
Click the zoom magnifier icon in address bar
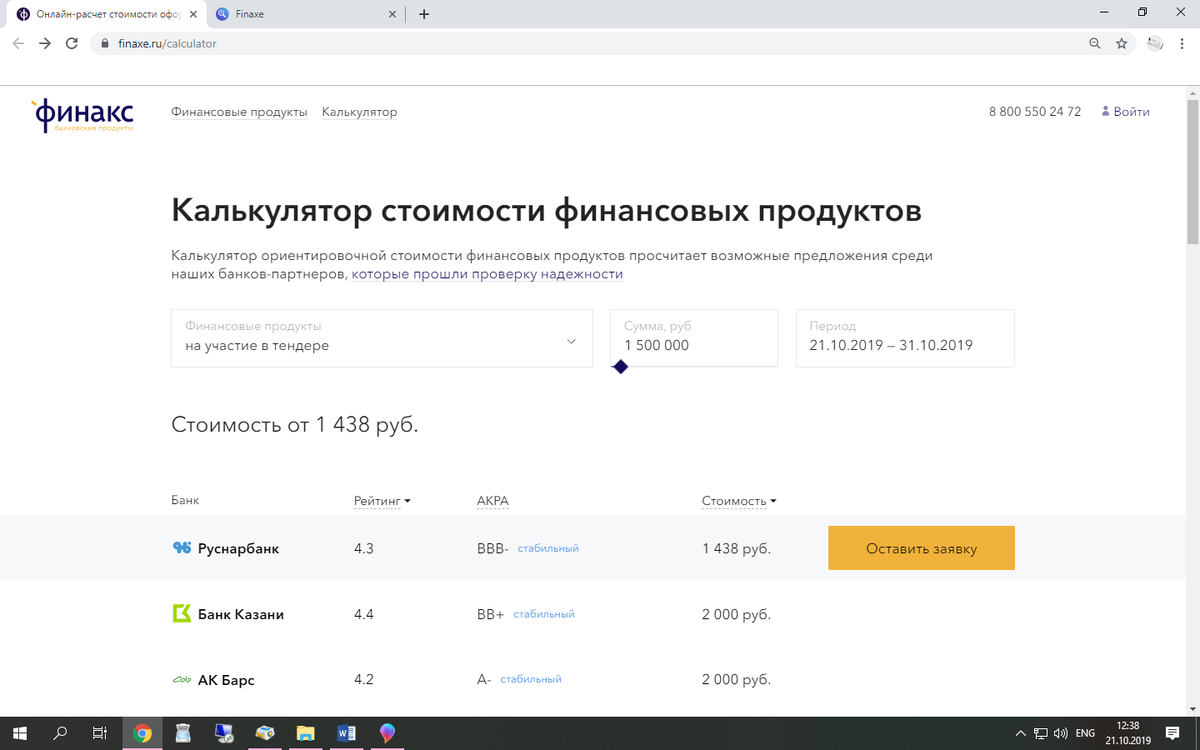pos(1095,43)
